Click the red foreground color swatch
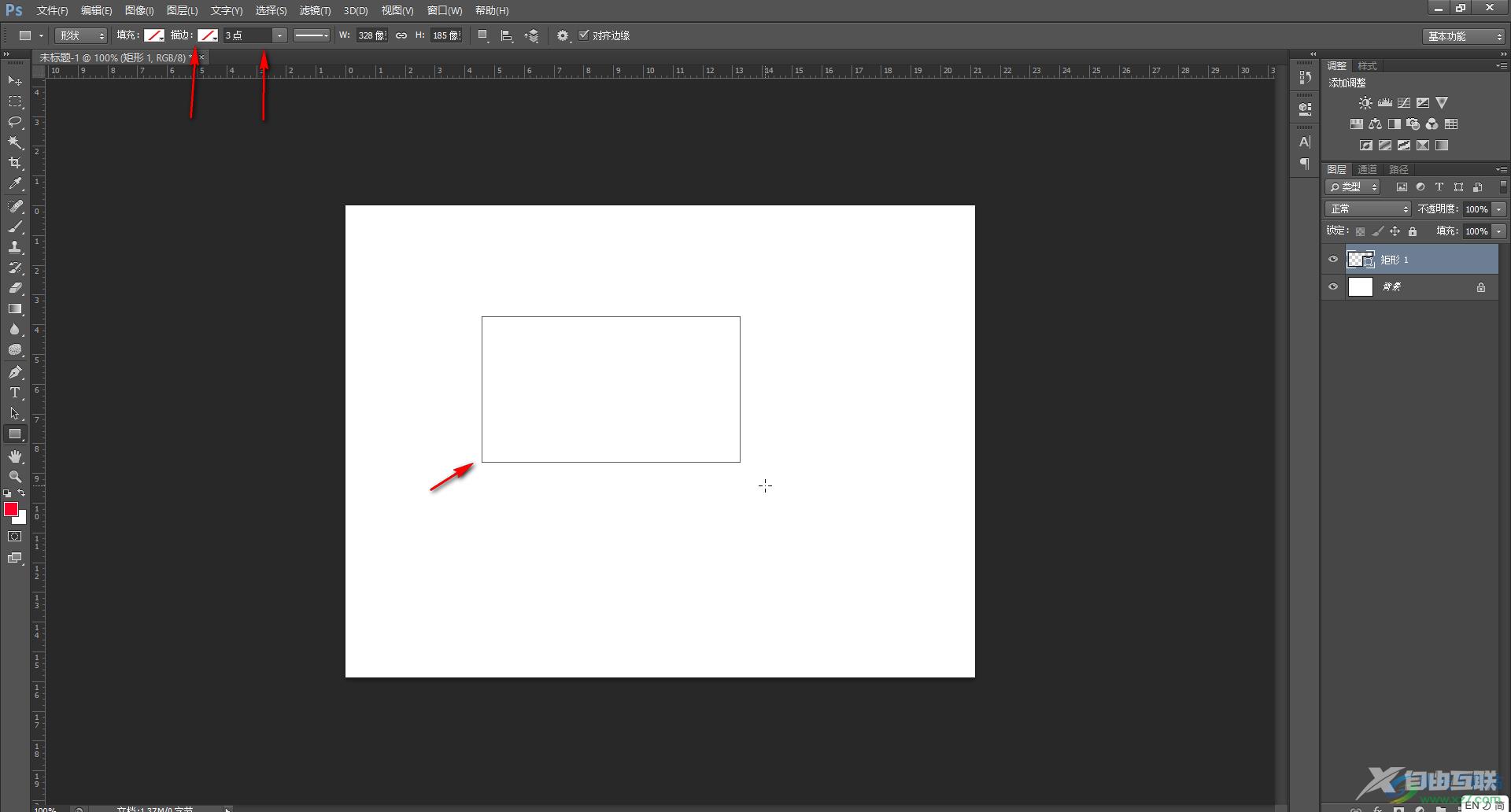The width and height of the screenshot is (1511, 812). (x=11, y=509)
